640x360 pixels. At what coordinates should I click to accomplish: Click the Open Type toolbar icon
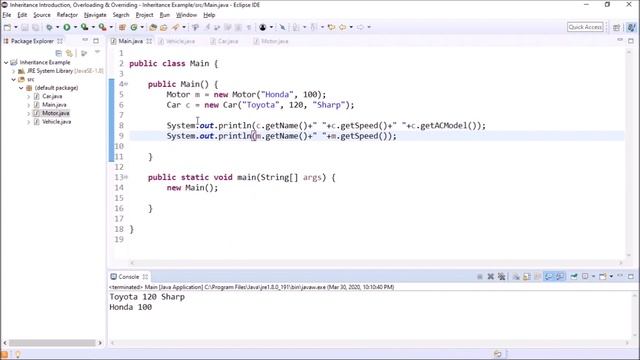click(x=153, y=27)
